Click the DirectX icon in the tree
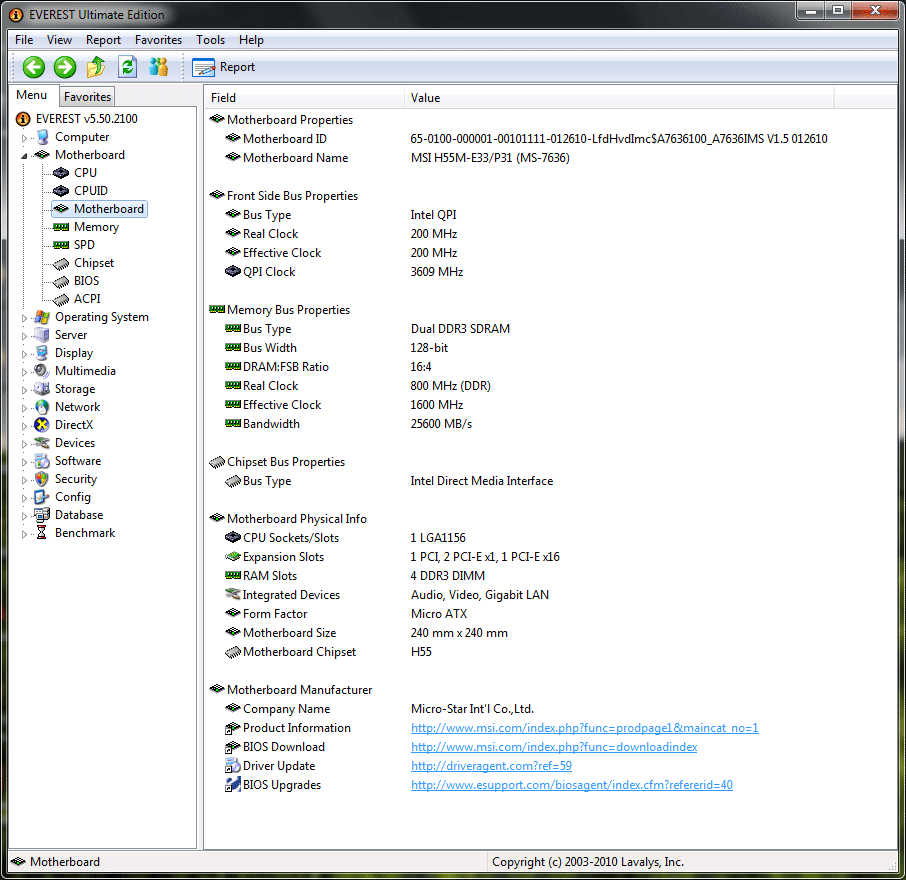 point(42,425)
